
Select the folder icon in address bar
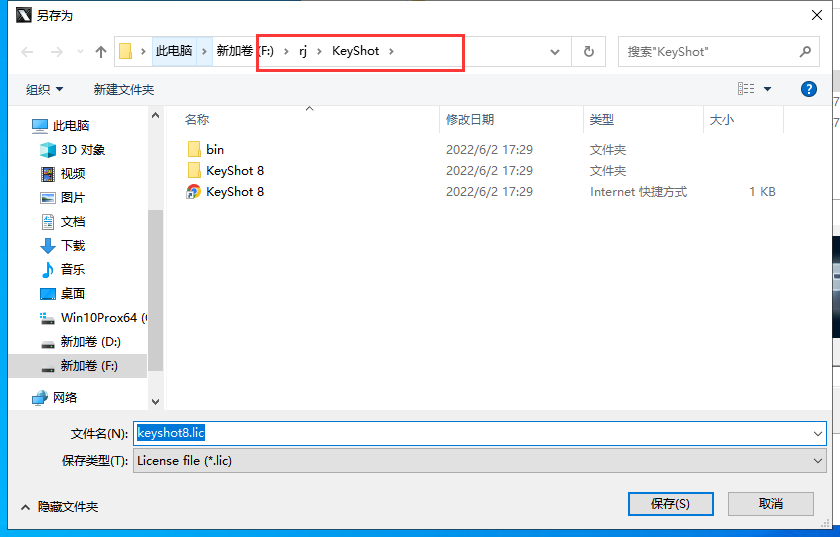pos(125,51)
